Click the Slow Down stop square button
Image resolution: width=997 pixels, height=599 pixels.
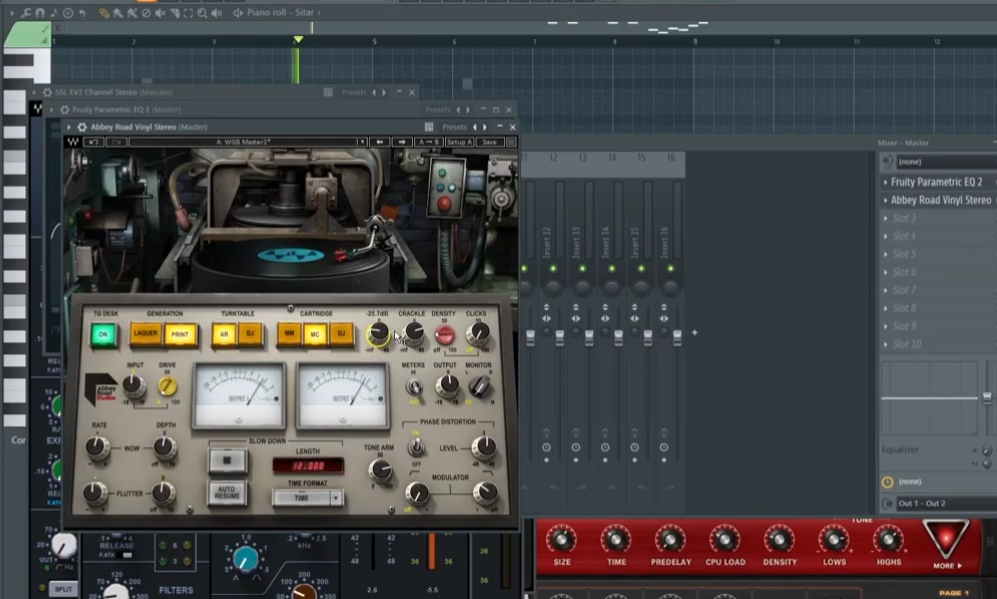[x=227, y=459]
